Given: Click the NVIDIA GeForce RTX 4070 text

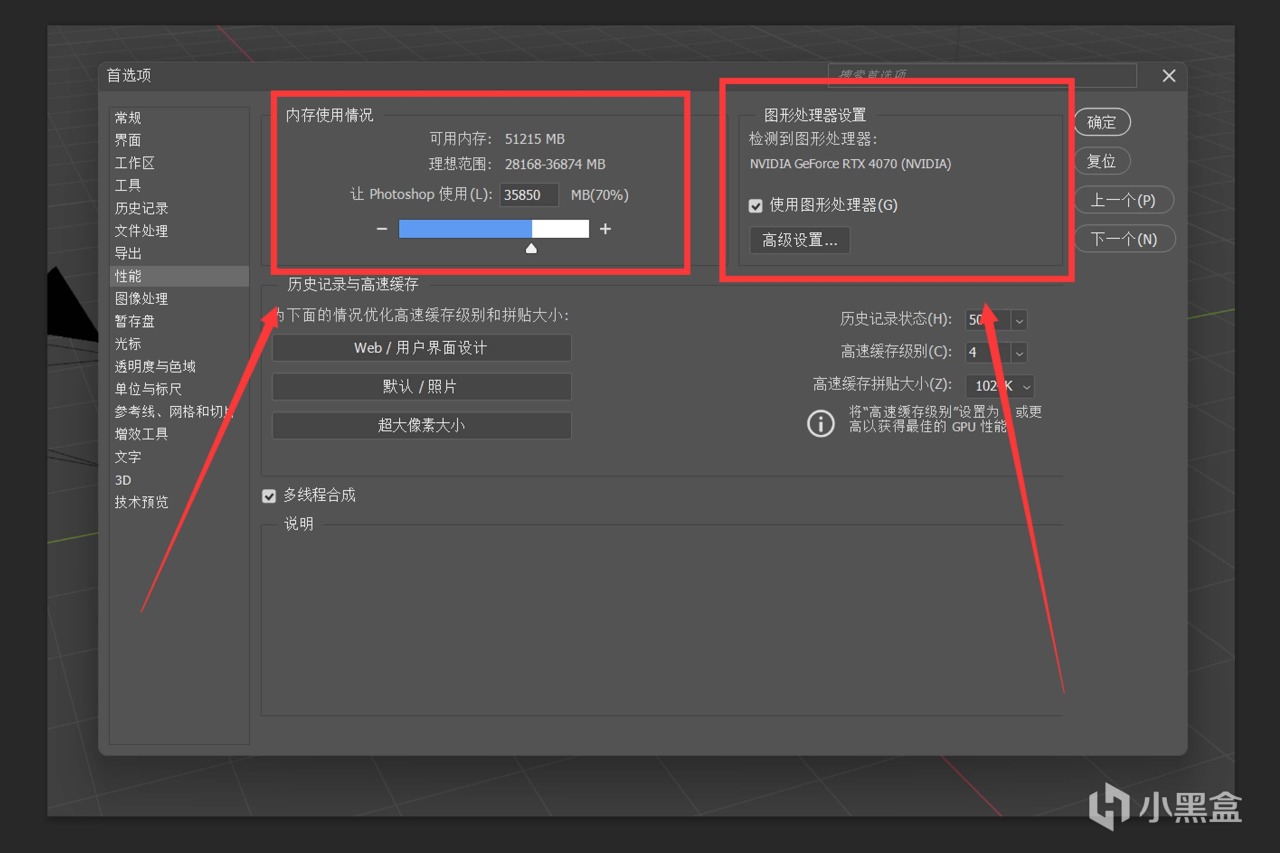Looking at the screenshot, I should click(850, 164).
